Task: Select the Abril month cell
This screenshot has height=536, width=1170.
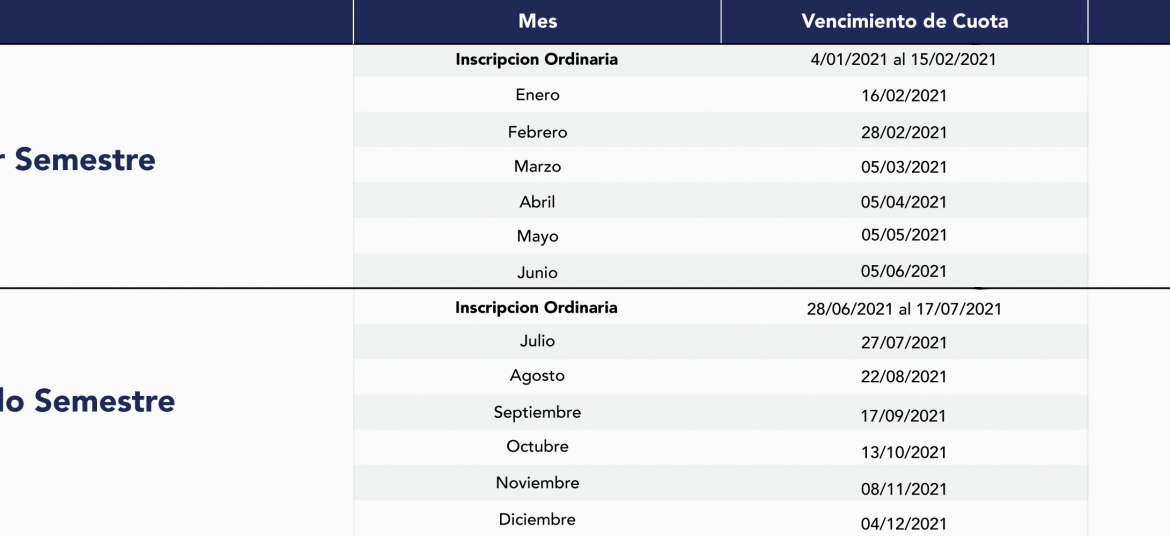Action: (537, 202)
